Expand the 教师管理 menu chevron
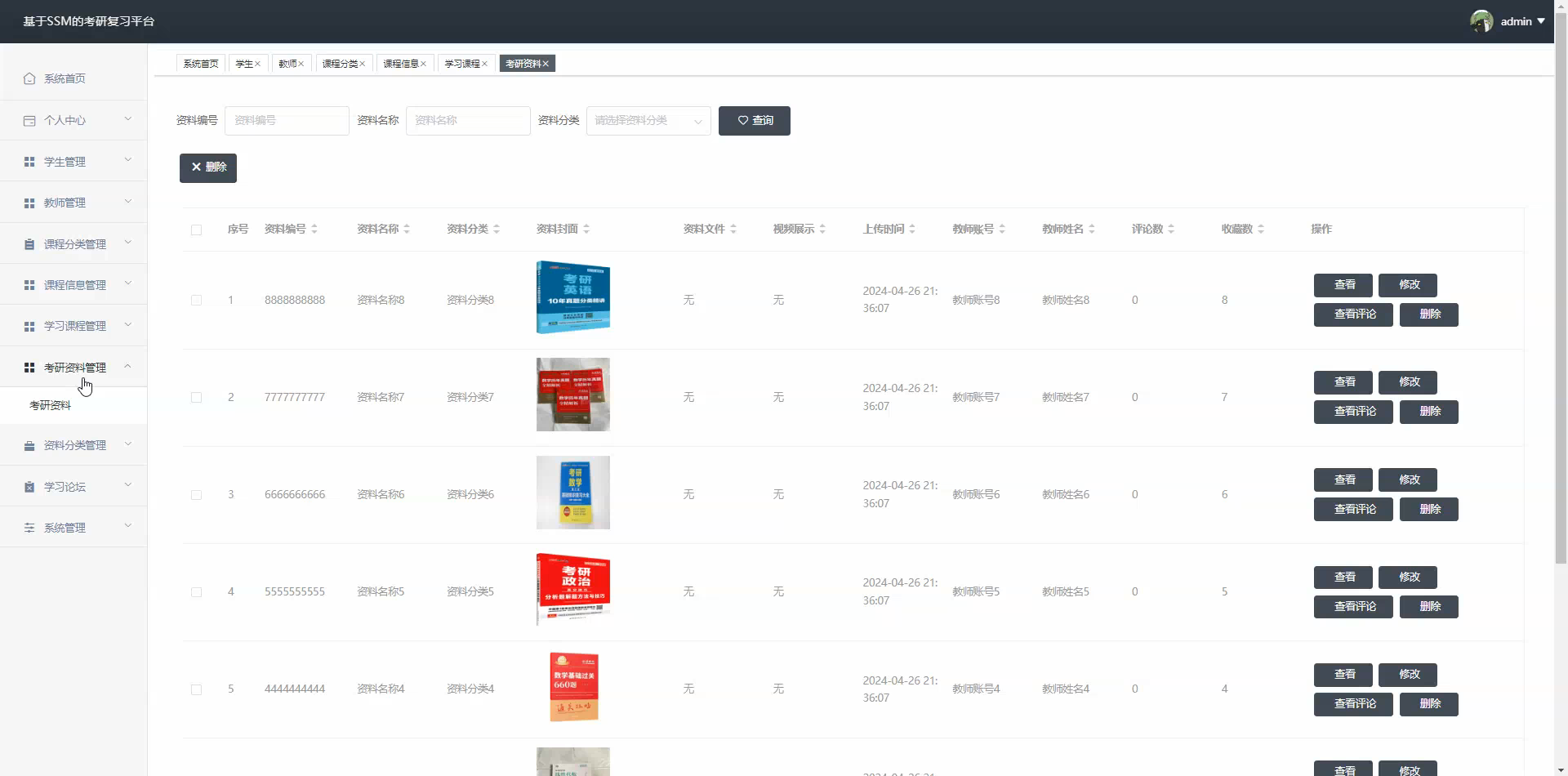This screenshot has height=776, width=1568. 128,202
